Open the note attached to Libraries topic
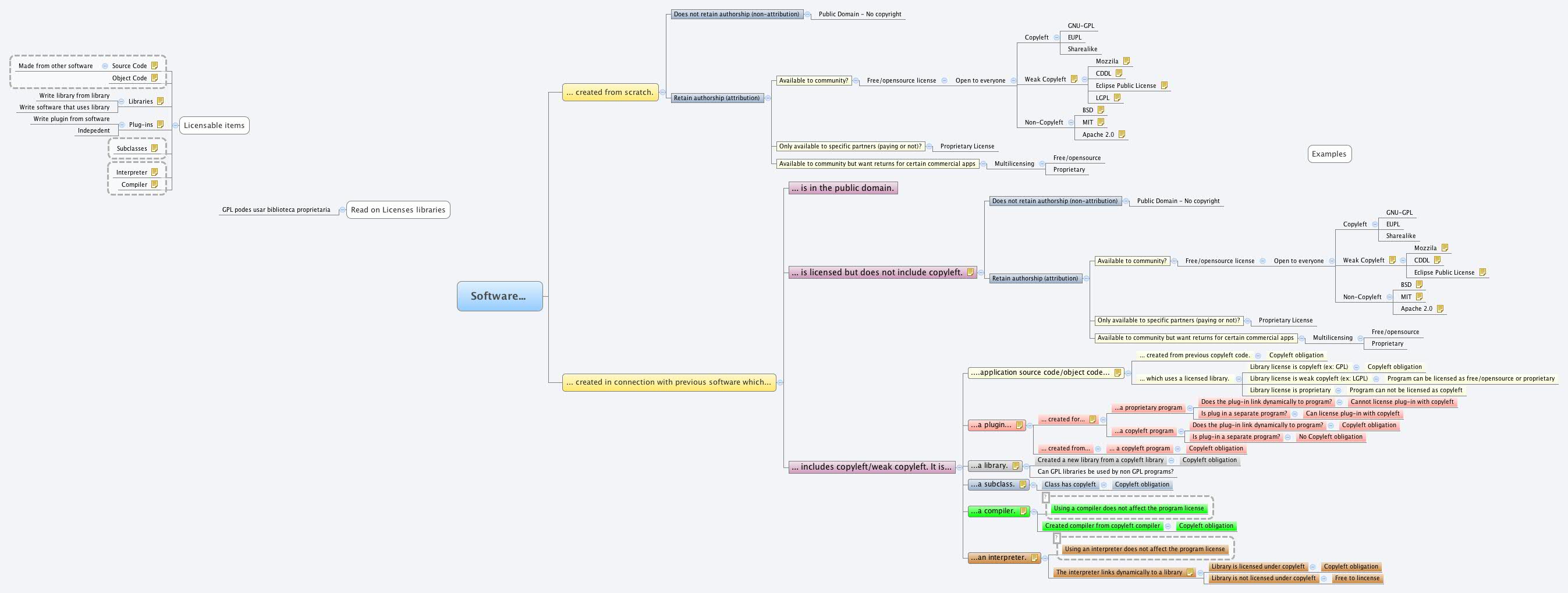The height and width of the screenshot is (593, 1568). pos(160,101)
